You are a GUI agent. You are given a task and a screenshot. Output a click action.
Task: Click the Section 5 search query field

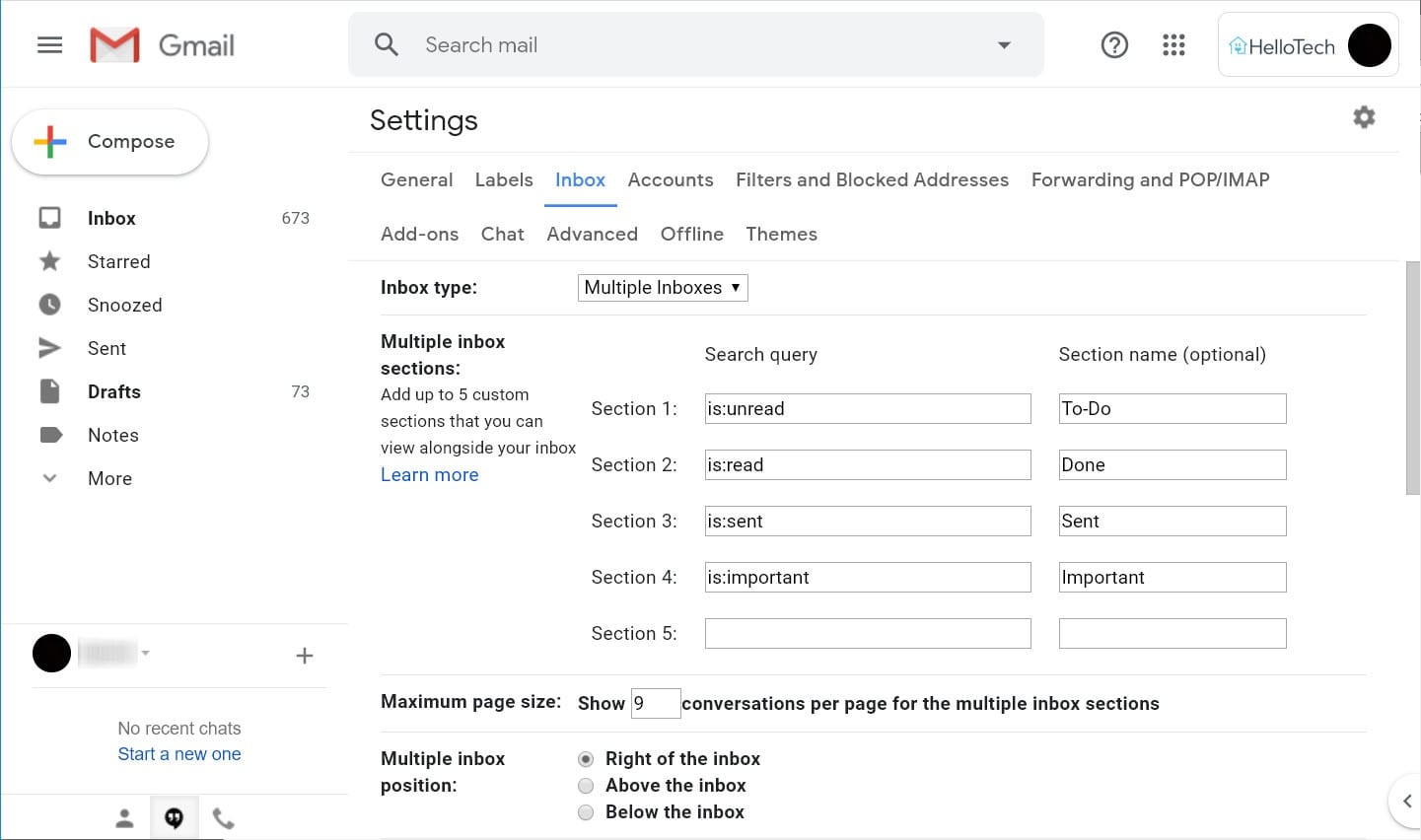click(867, 633)
